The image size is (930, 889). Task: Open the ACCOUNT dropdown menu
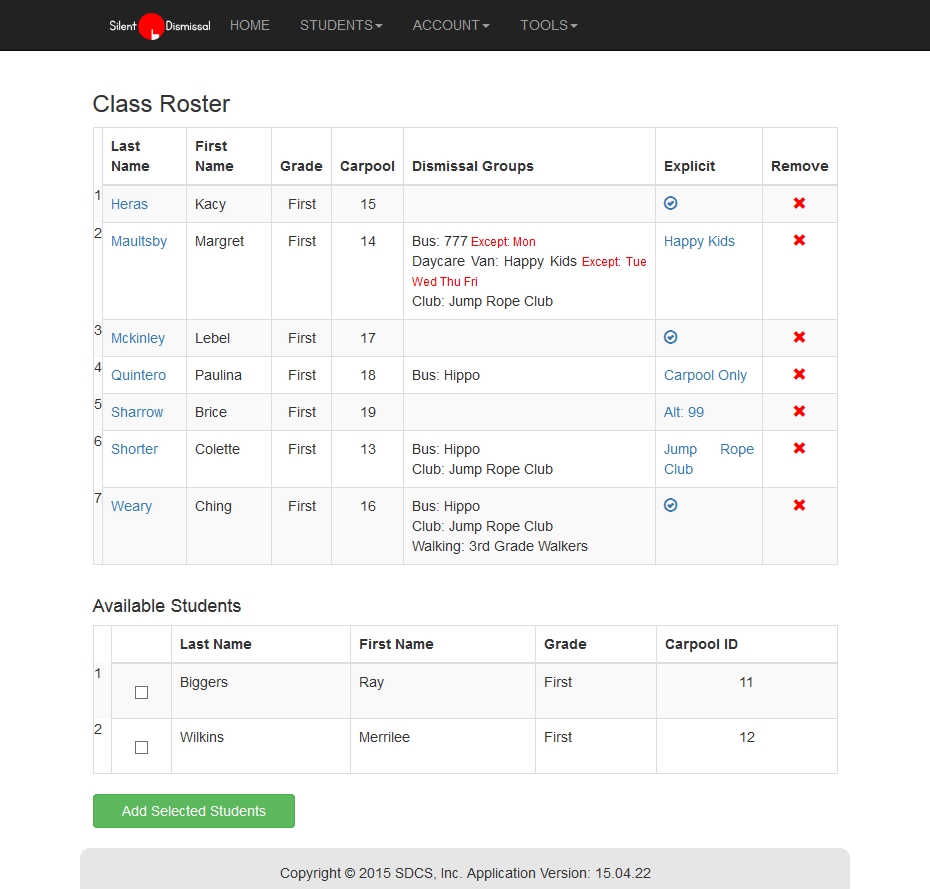pyautogui.click(x=451, y=25)
